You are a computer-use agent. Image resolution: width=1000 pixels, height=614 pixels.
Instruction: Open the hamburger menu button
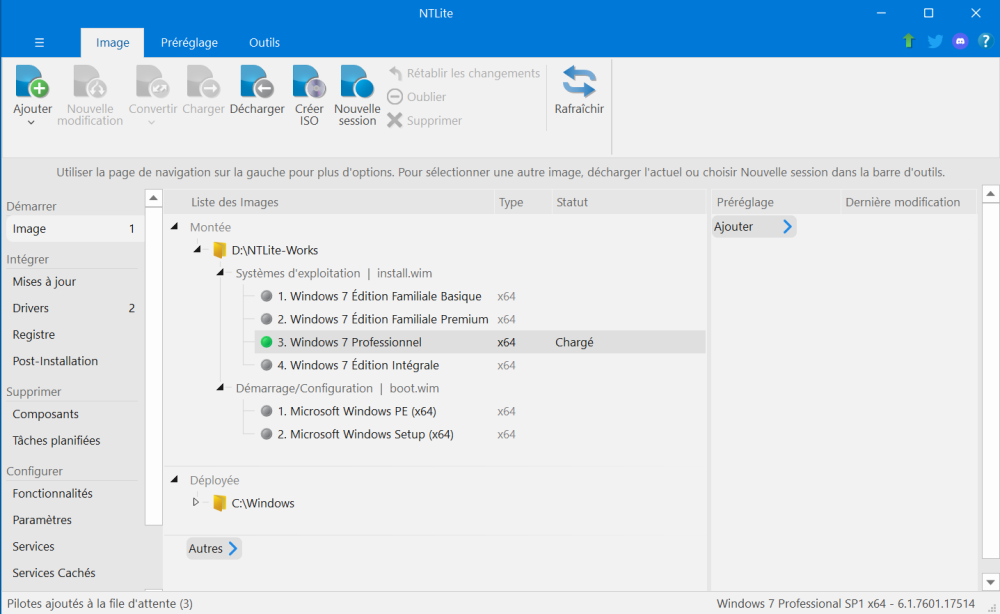[x=40, y=43]
